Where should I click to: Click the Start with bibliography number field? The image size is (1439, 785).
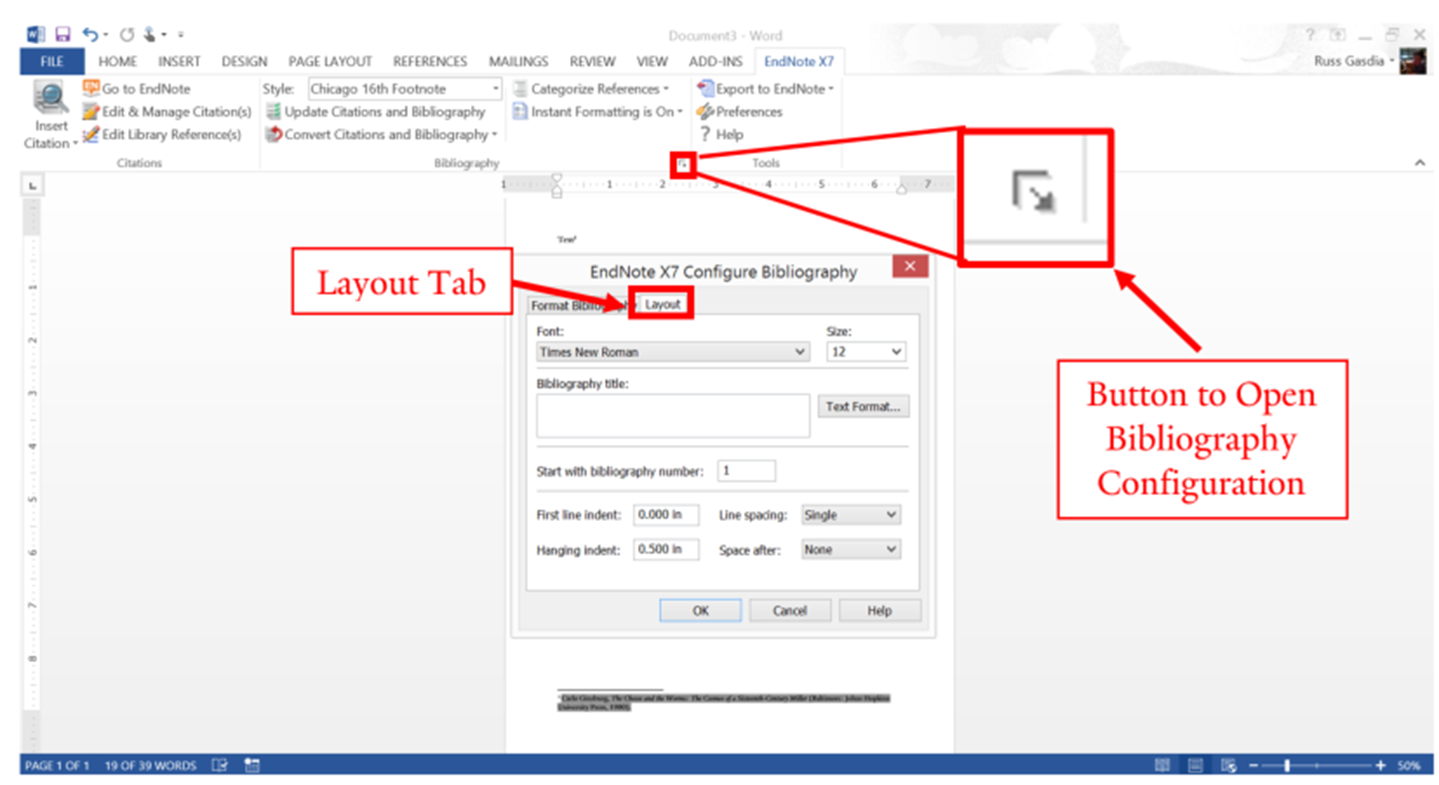[746, 471]
